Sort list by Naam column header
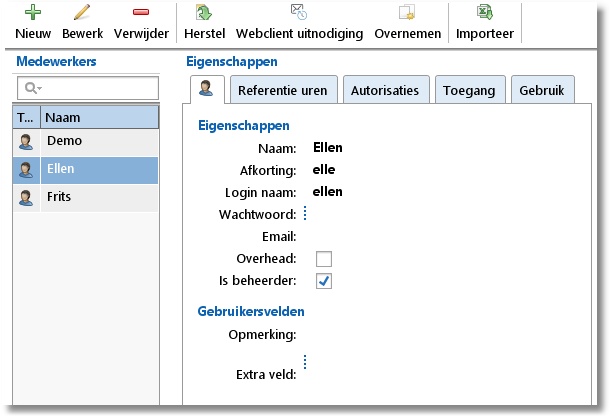 tap(100, 117)
